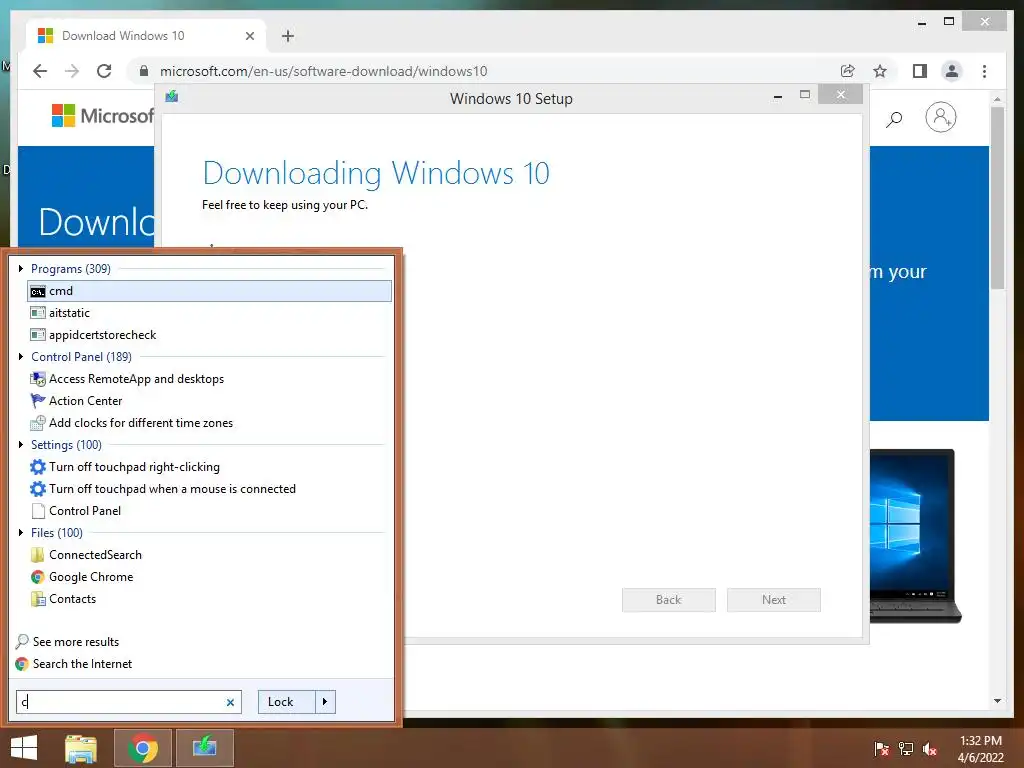1024x768 pixels.
Task: Click the page scrollbar down arrow
Action: coord(997,701)
